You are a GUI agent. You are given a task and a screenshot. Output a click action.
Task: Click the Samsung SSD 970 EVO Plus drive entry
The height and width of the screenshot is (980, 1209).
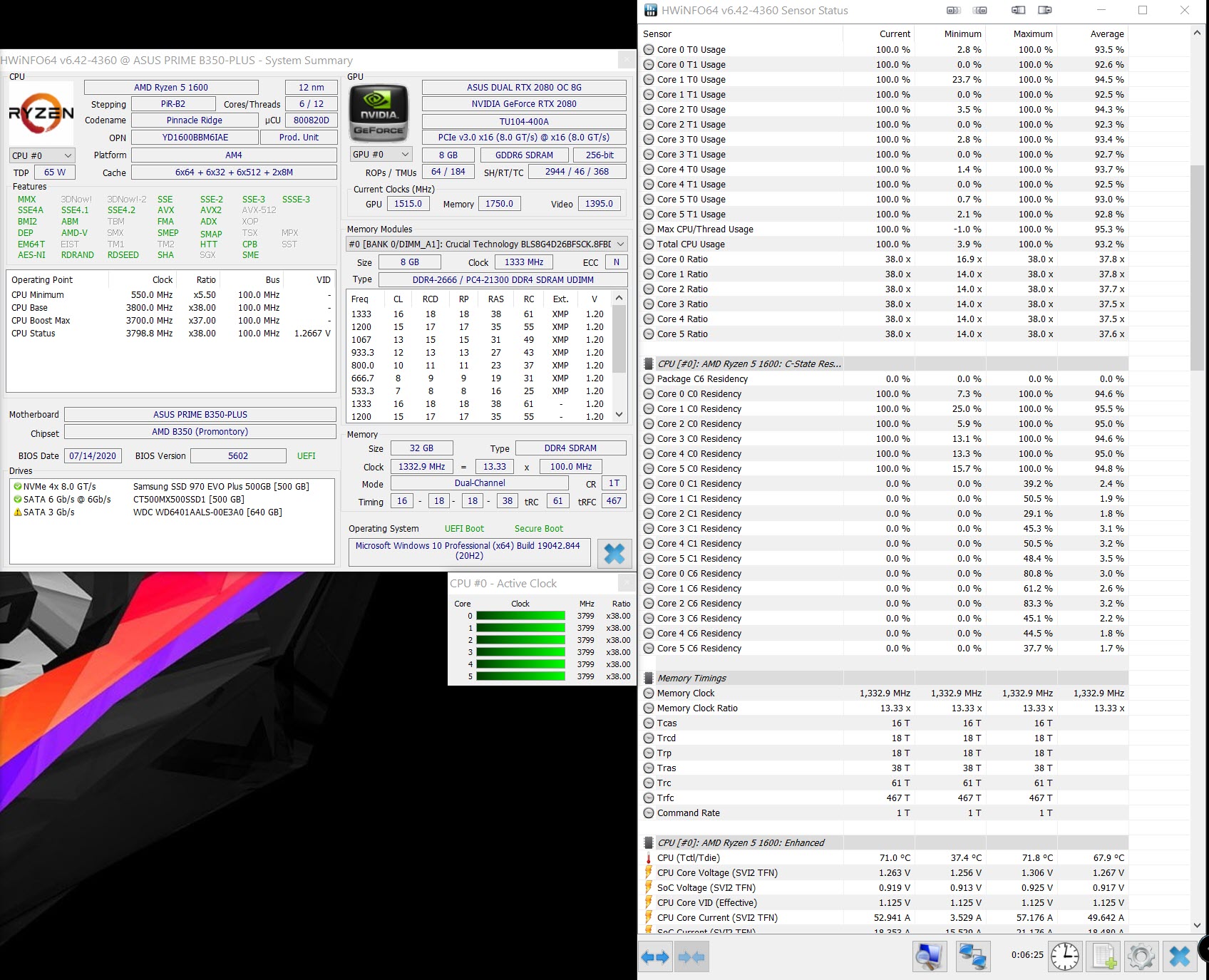[221, 487]
